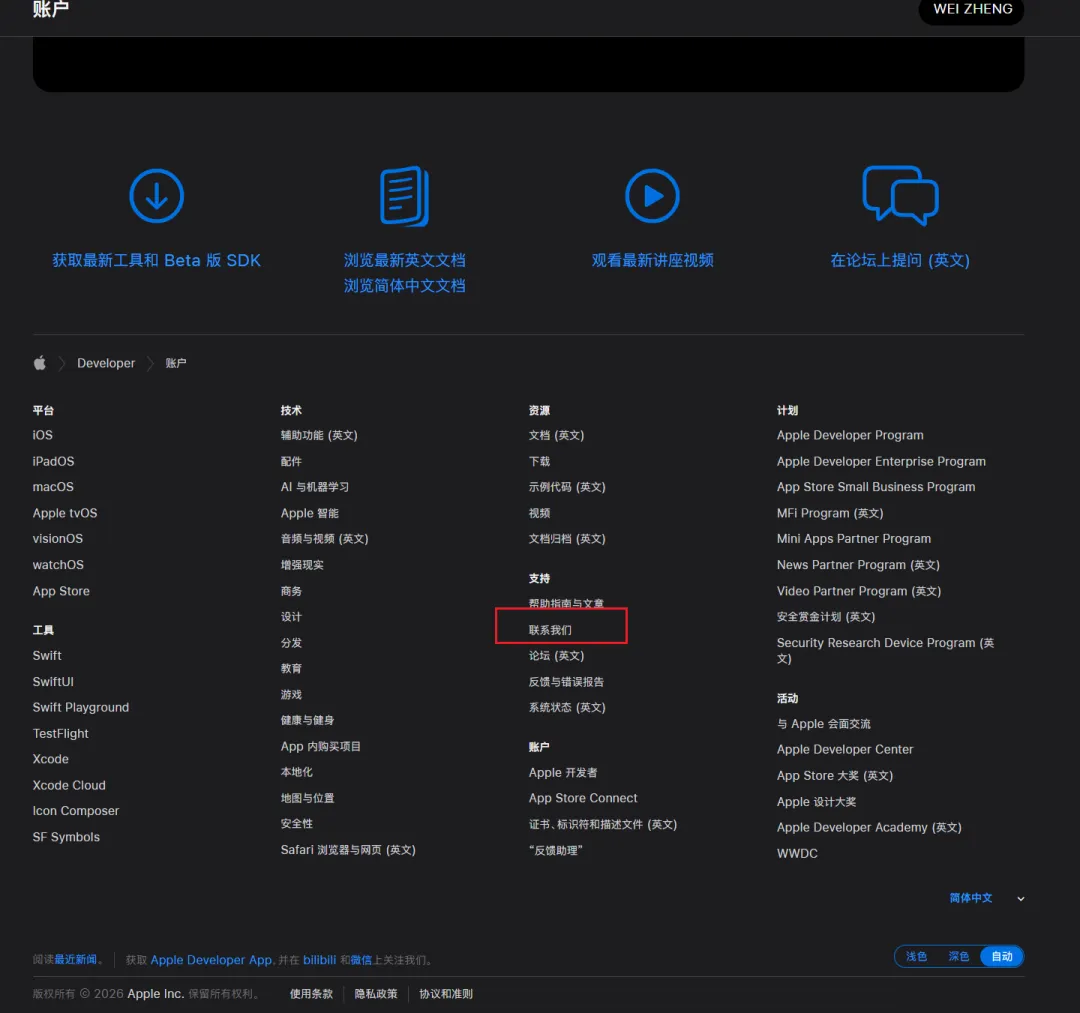Open Mini Apps Partner Program link
This screenshot has width=1080, height=1013.
pos(853,539)
